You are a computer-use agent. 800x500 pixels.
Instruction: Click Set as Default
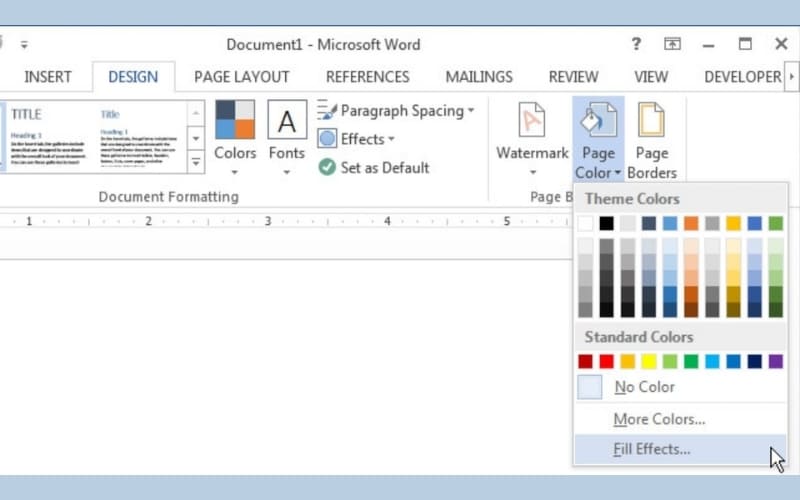point(373,167)
